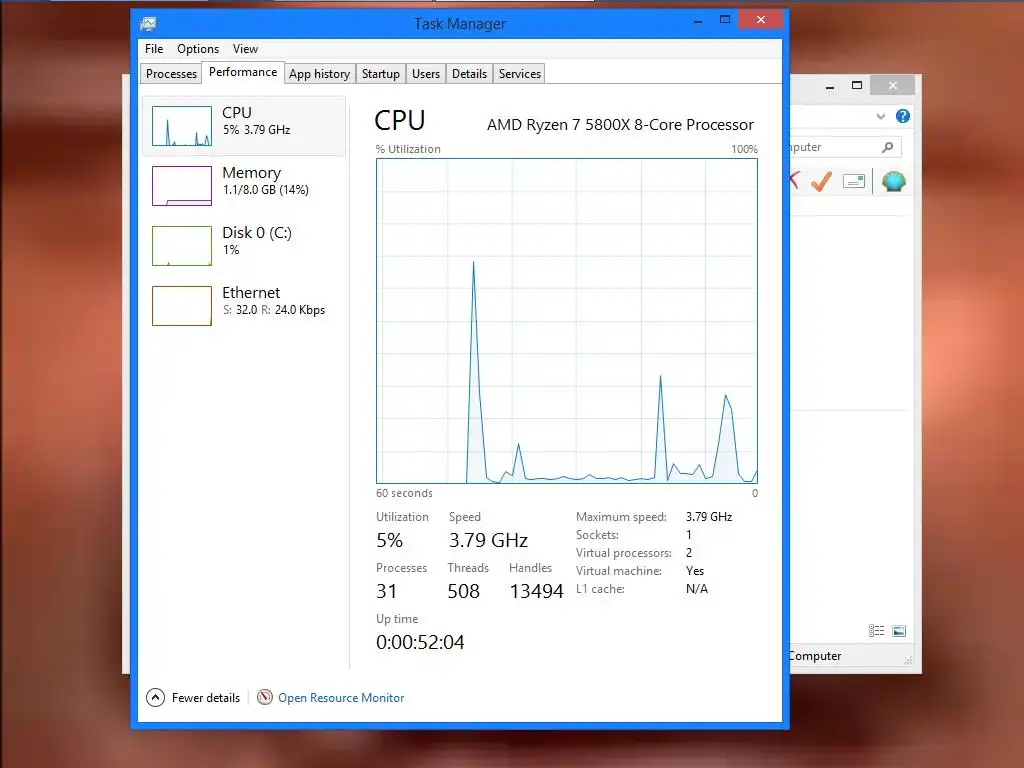
Task: Select the Ethernet mini graph thumbnail
Action: (x=182, y=306)
